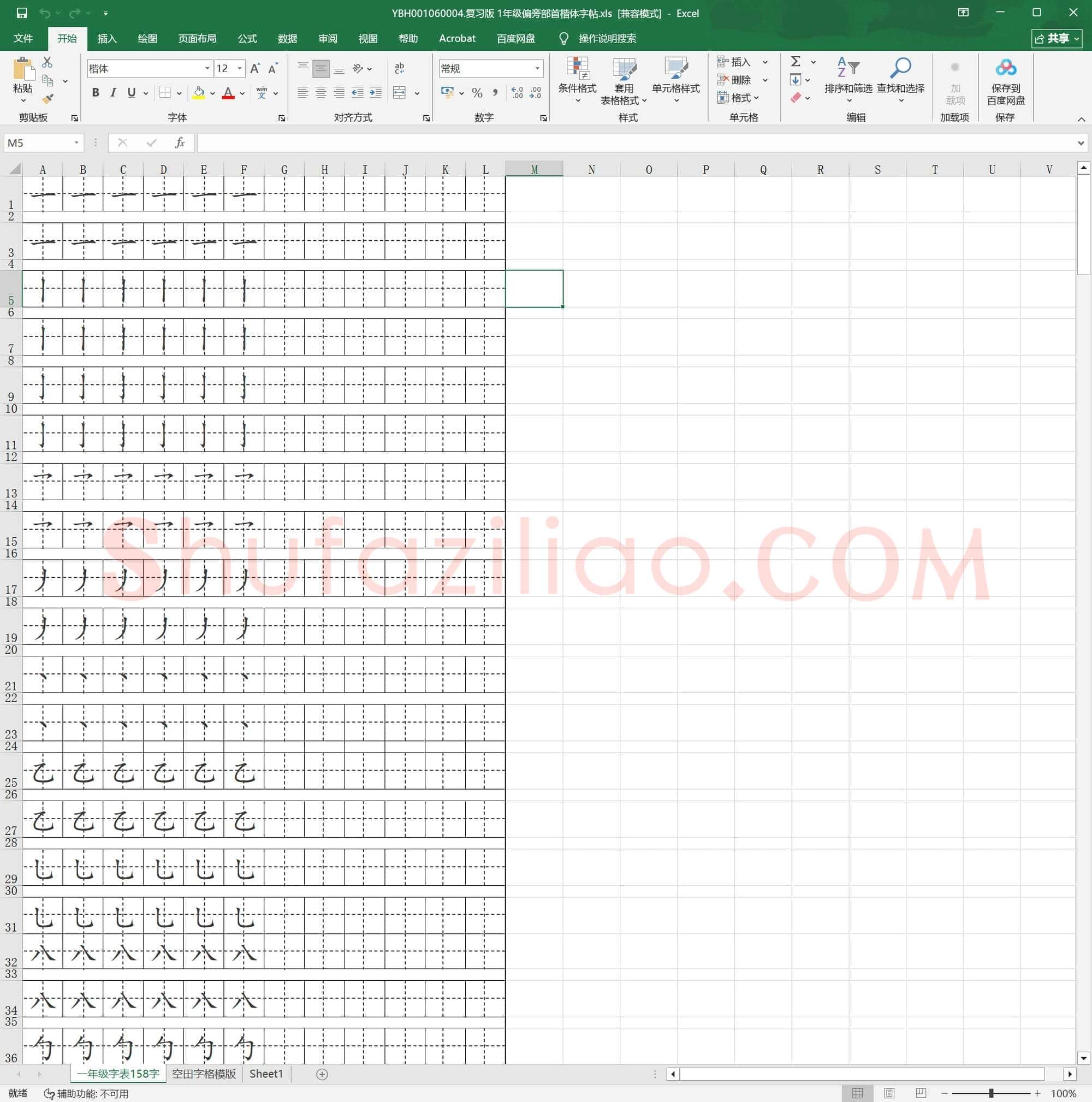The image size is (1092, 1102).
Task: Click the percent style icon
Action: pos(477,93)
